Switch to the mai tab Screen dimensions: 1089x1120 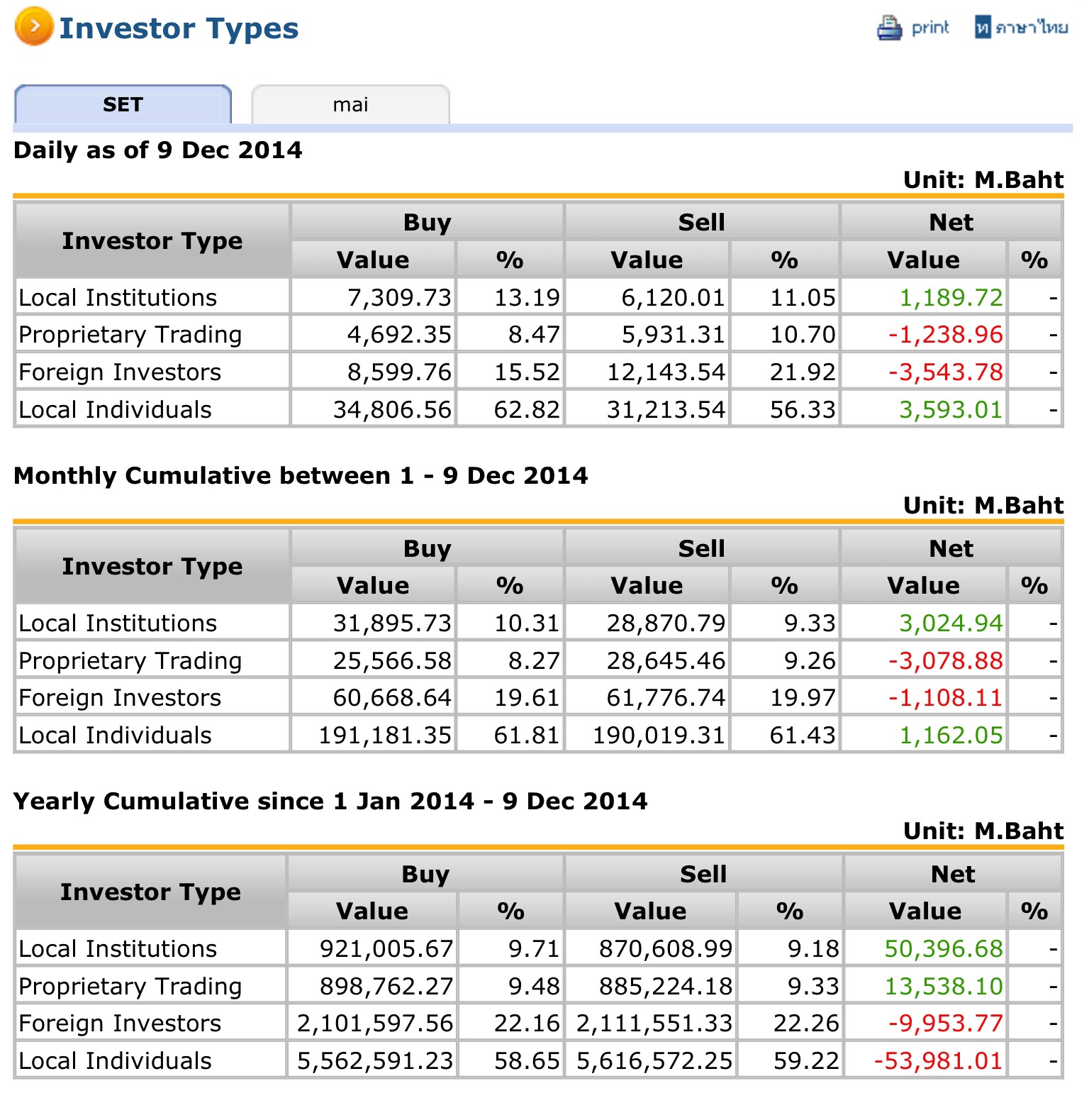tap(350, 105)
